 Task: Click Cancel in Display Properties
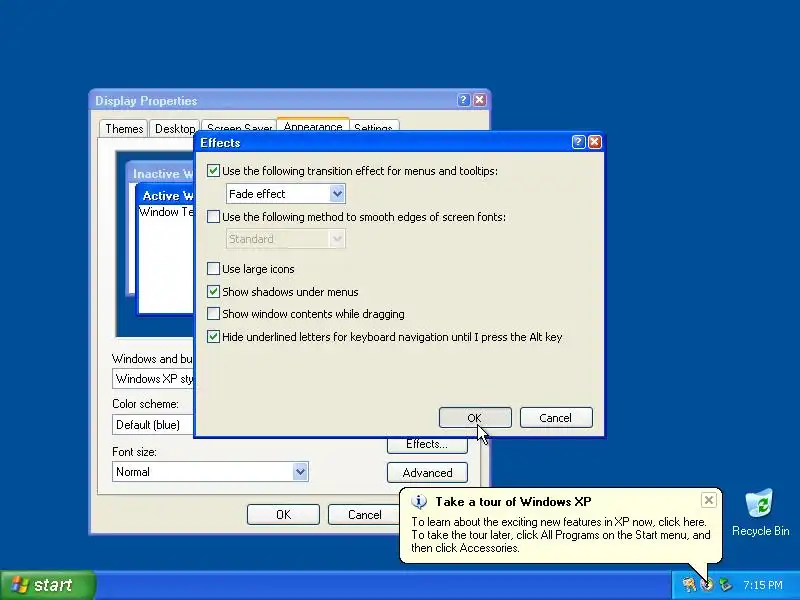point(364,515)
